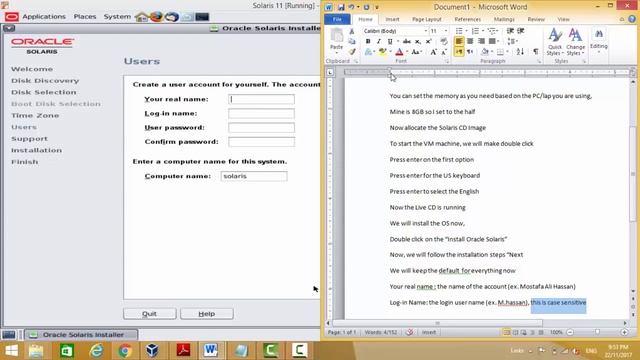
Task: Click the Grow Font icon
Action: (433, 52)
